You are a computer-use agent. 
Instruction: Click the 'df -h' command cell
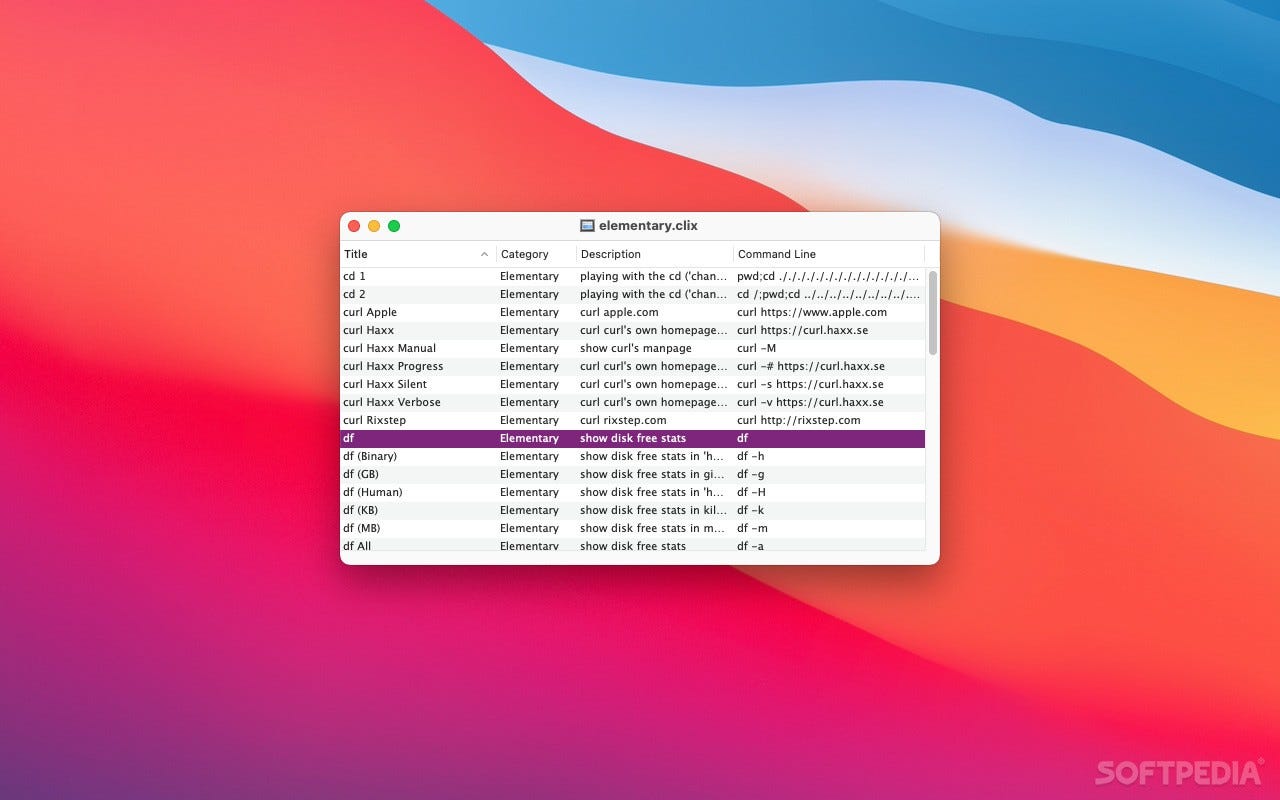coord(751,456)
